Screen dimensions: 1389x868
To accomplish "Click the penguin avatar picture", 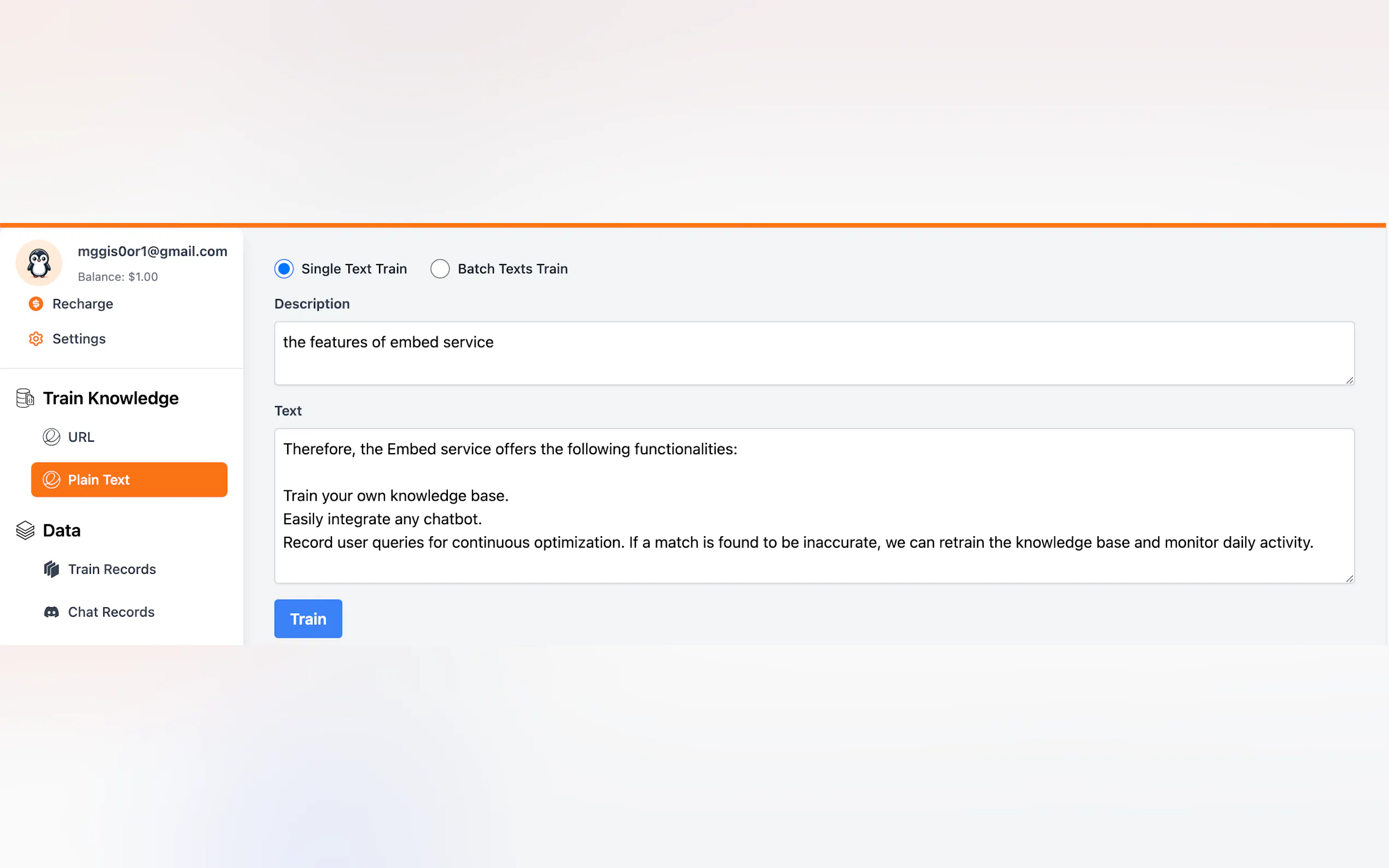I will click(x=39, y=263).
